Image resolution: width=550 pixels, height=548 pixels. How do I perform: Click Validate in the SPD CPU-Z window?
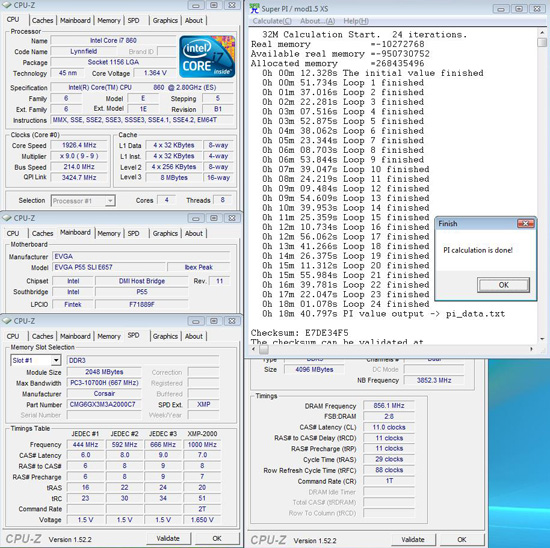(x=168, y=539)
